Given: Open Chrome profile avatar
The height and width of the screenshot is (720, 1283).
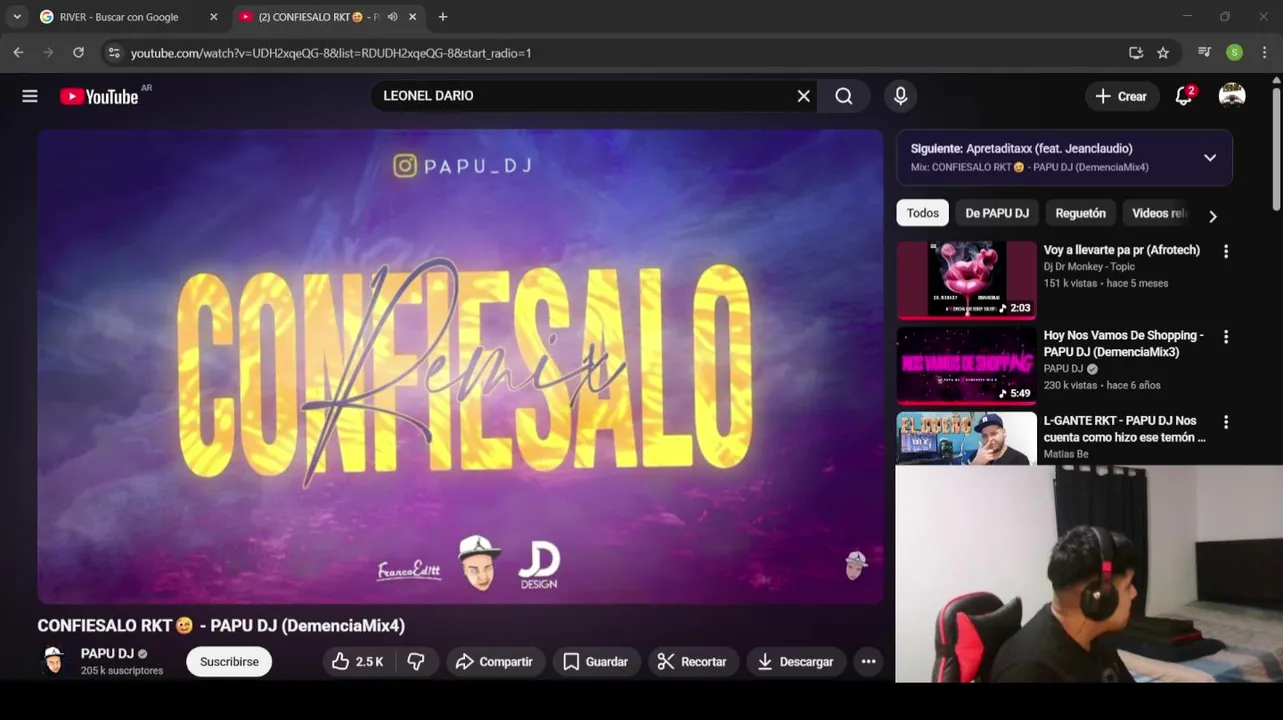Looking at the screenshot, I should pyautogui.click(x=1235, y=53).
